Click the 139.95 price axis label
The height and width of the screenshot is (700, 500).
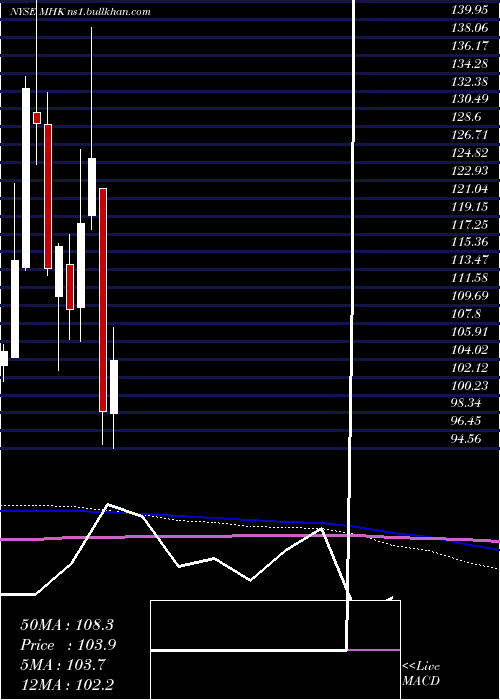pyautogui.click(x=468, y=11)
